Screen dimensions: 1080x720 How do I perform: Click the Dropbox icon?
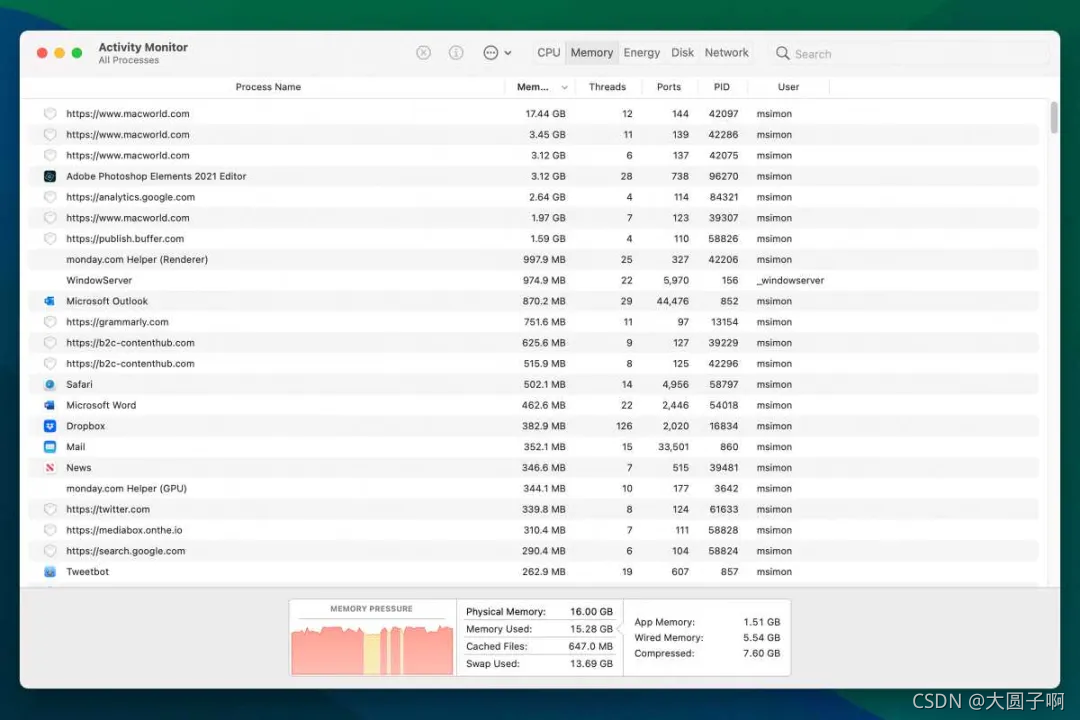coord(50,426)
